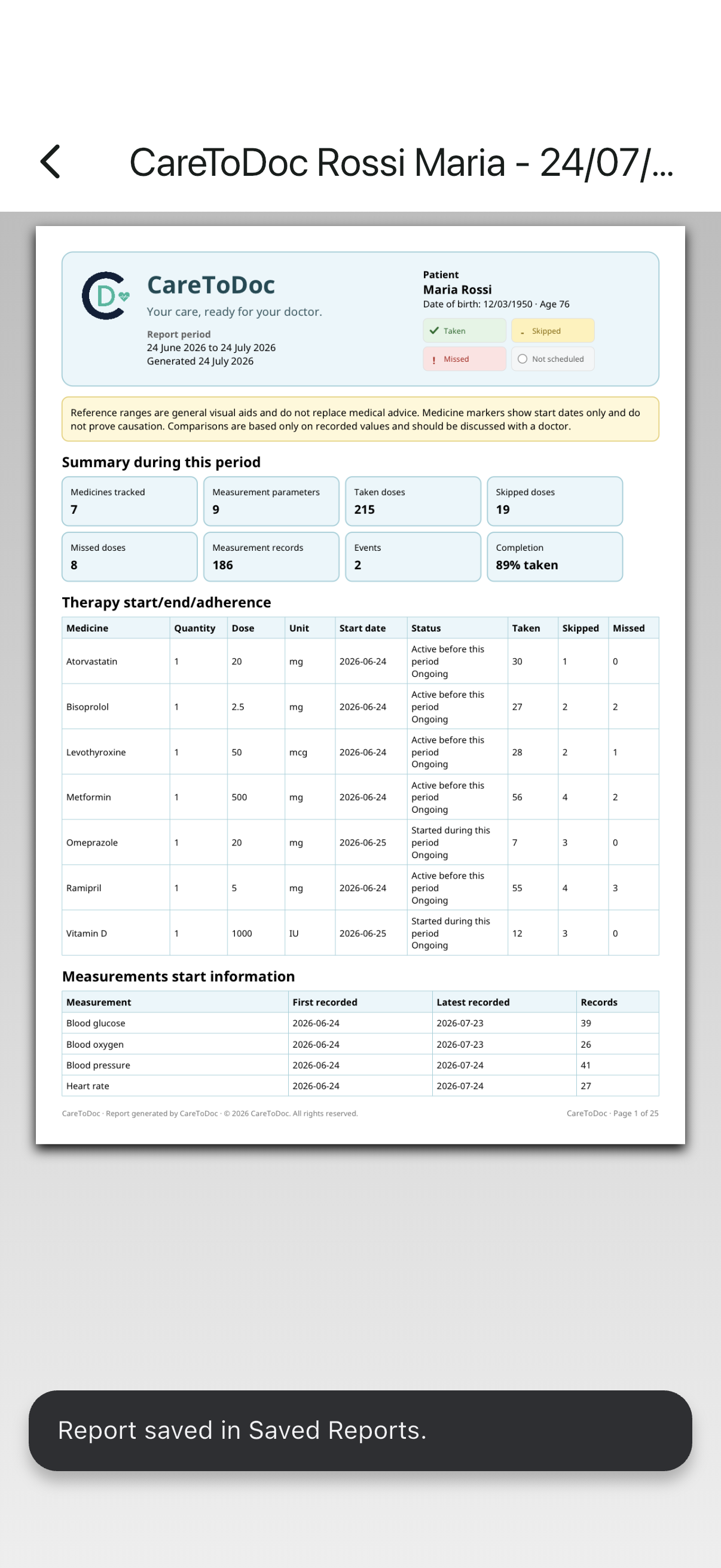Click the Metformin row name
The height and width of the screenshot is (1568, 721).
[x=88, y=797]
